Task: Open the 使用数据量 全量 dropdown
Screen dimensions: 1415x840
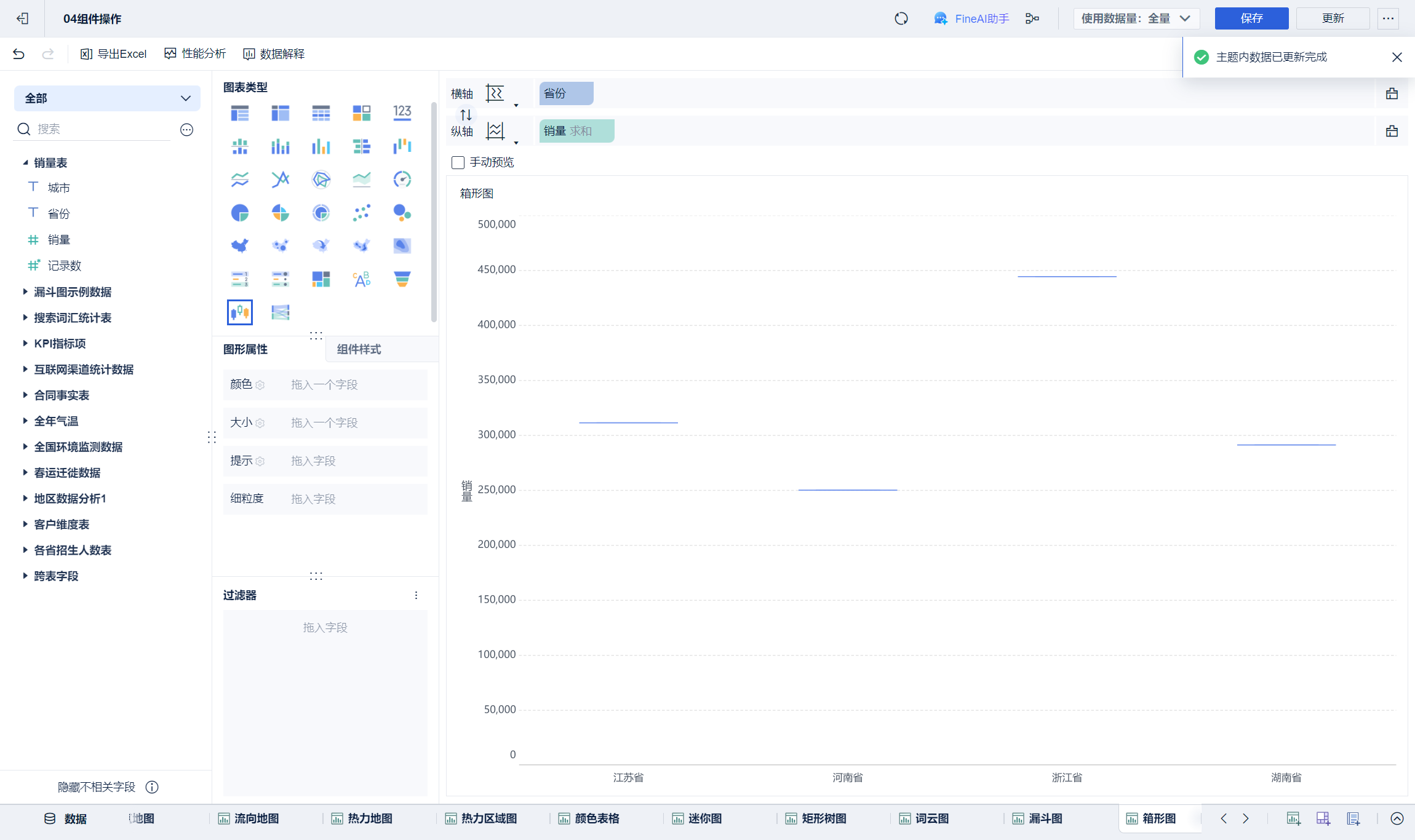Action: click(1136, 18)
